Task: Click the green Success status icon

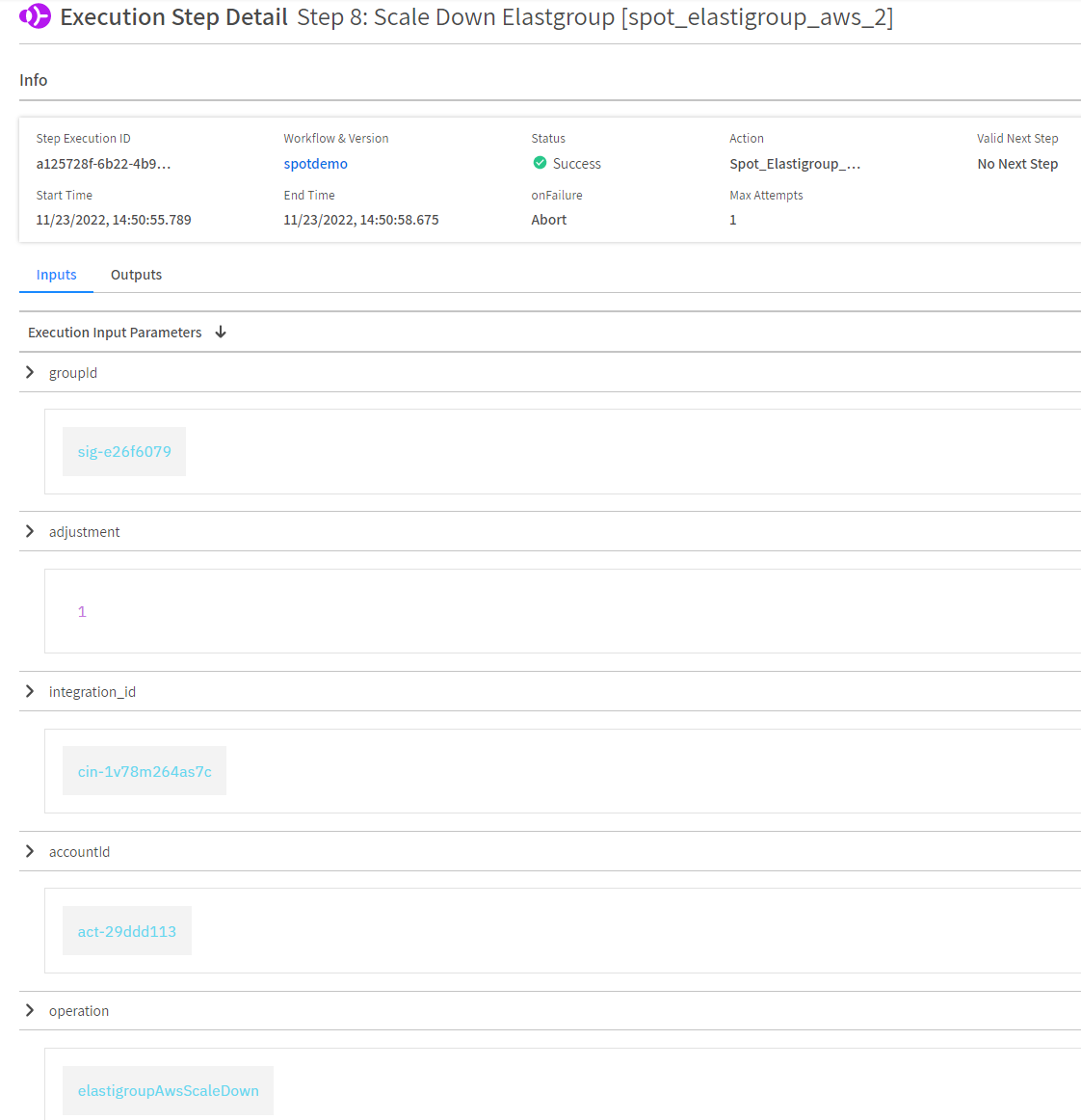Action: [540, 163]
